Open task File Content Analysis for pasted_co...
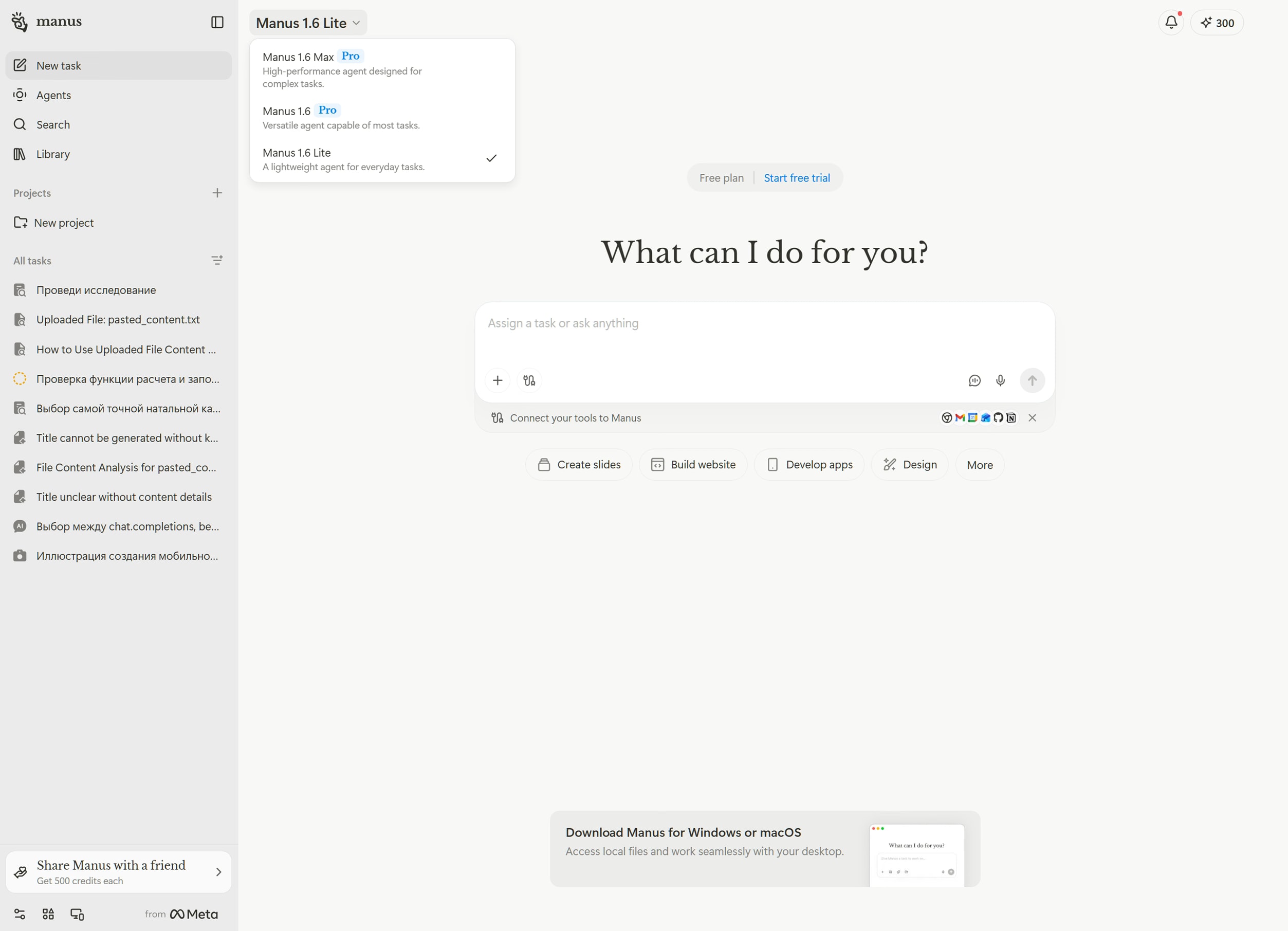This screenshot has width=1288, height=931. [119, 467]
